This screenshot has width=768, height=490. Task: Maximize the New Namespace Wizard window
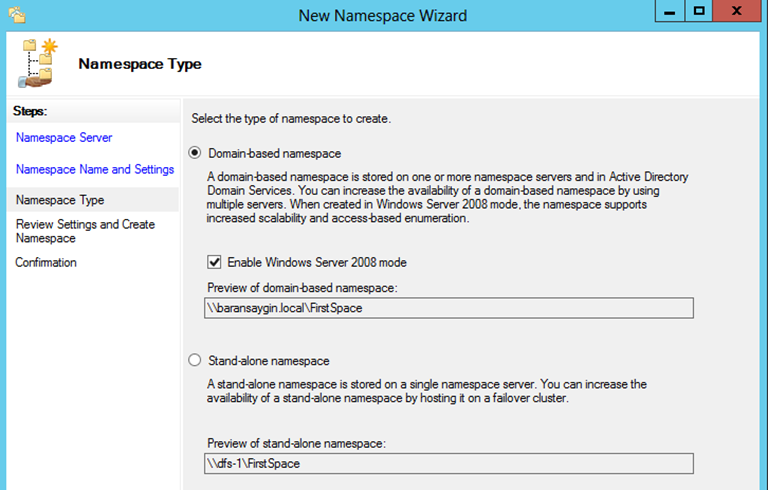tap(700, 12)
